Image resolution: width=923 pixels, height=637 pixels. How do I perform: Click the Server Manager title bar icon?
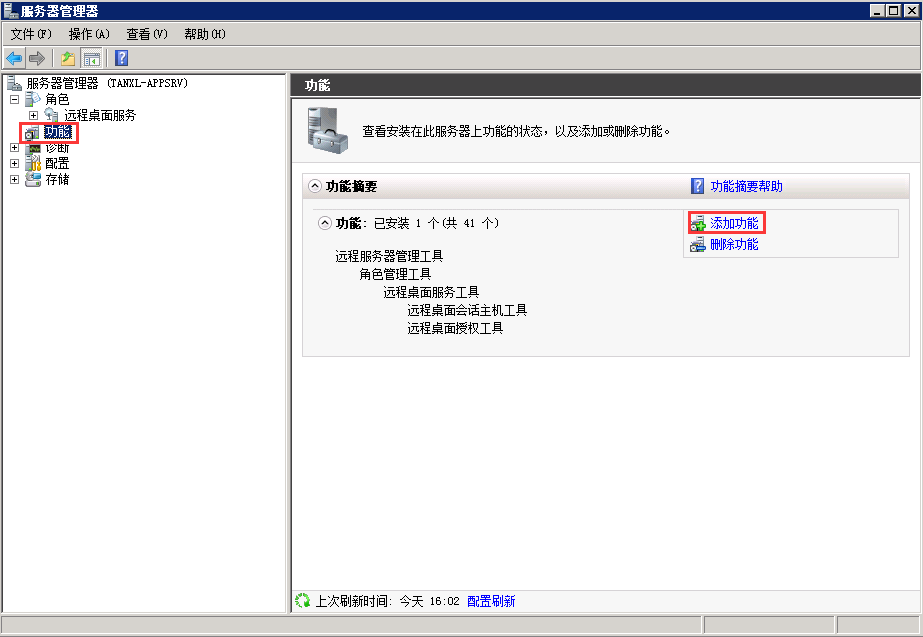click(x=11, y=10)
